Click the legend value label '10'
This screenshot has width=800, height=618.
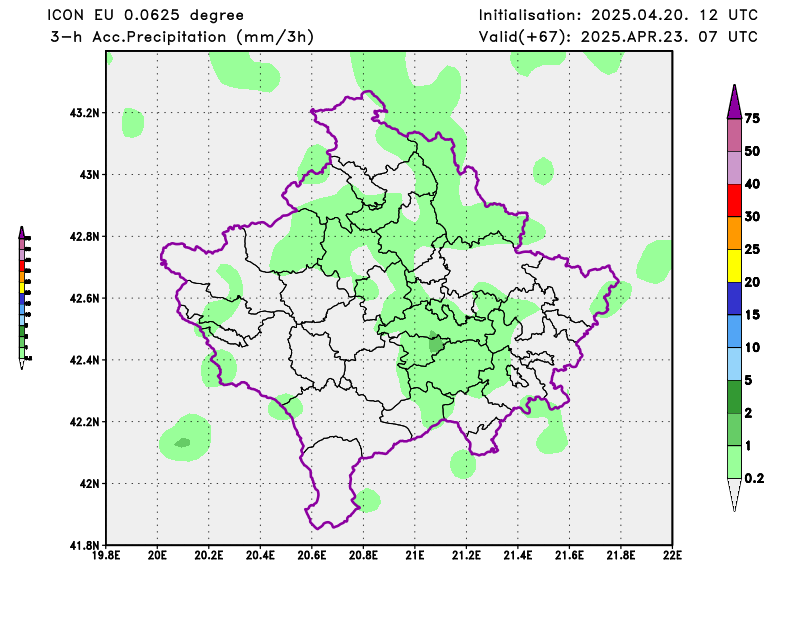pyautogui.click(x=752, y=347)
